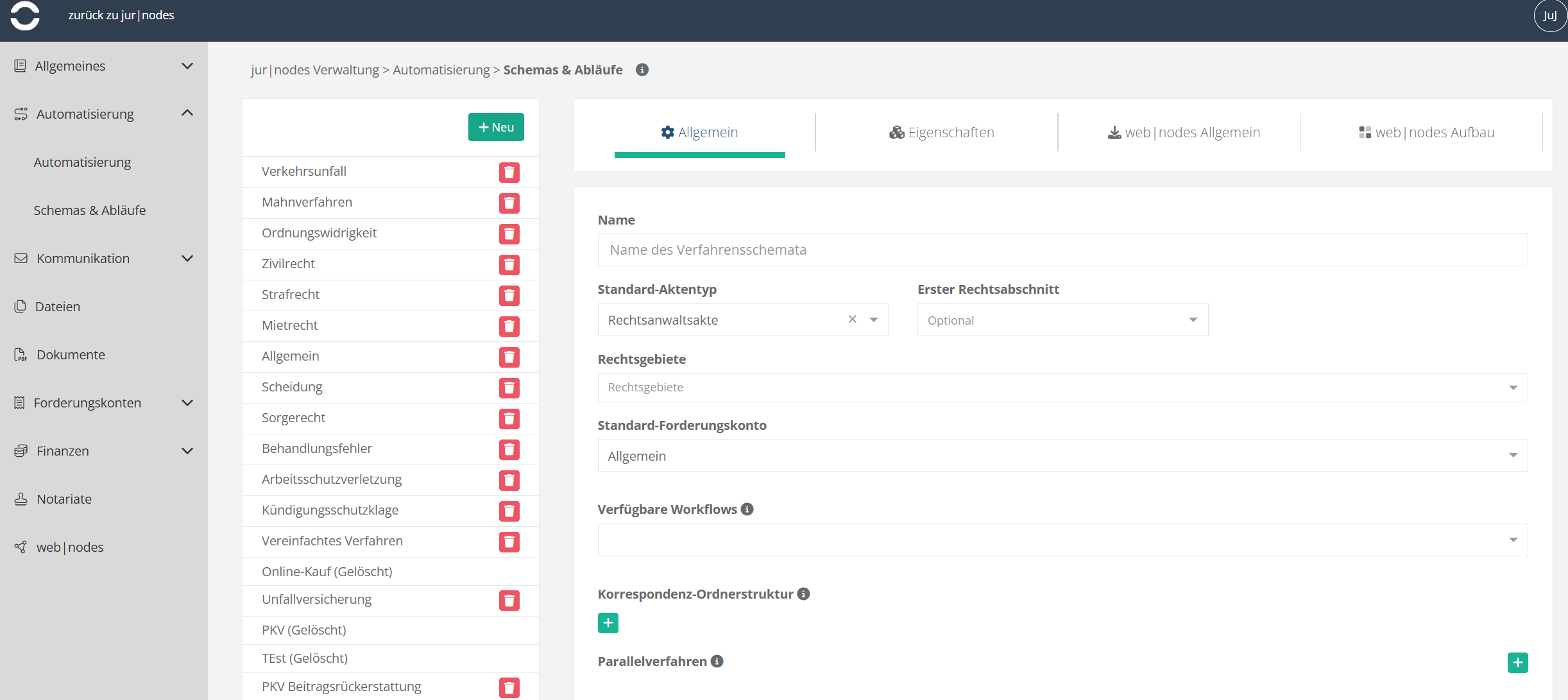Open the Rechtsgebiete dropdown
Screen dimensions: 1568x700
tap(1062, 388)
